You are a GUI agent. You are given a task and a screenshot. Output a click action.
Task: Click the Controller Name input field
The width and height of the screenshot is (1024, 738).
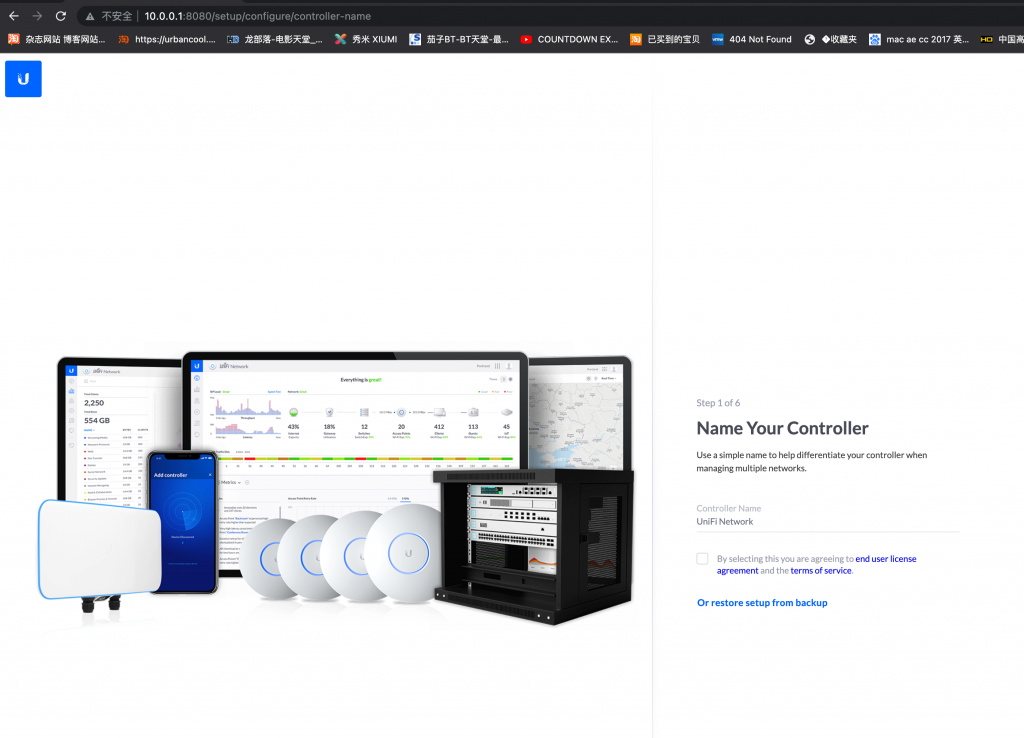click(827, 521)
